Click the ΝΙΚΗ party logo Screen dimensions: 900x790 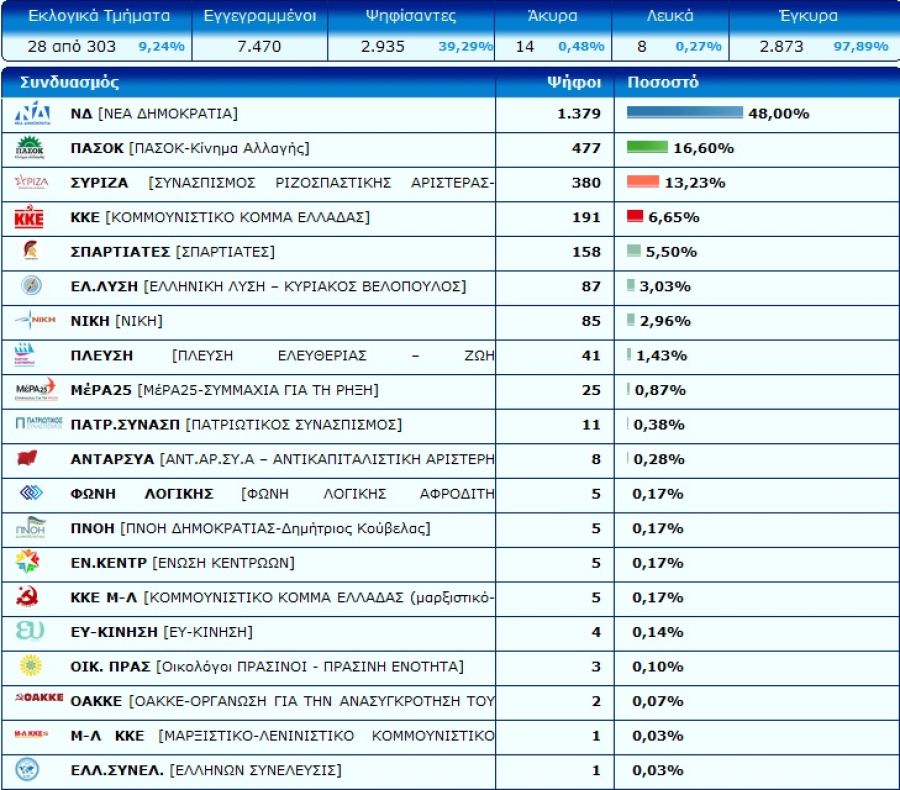coord(35,319)
